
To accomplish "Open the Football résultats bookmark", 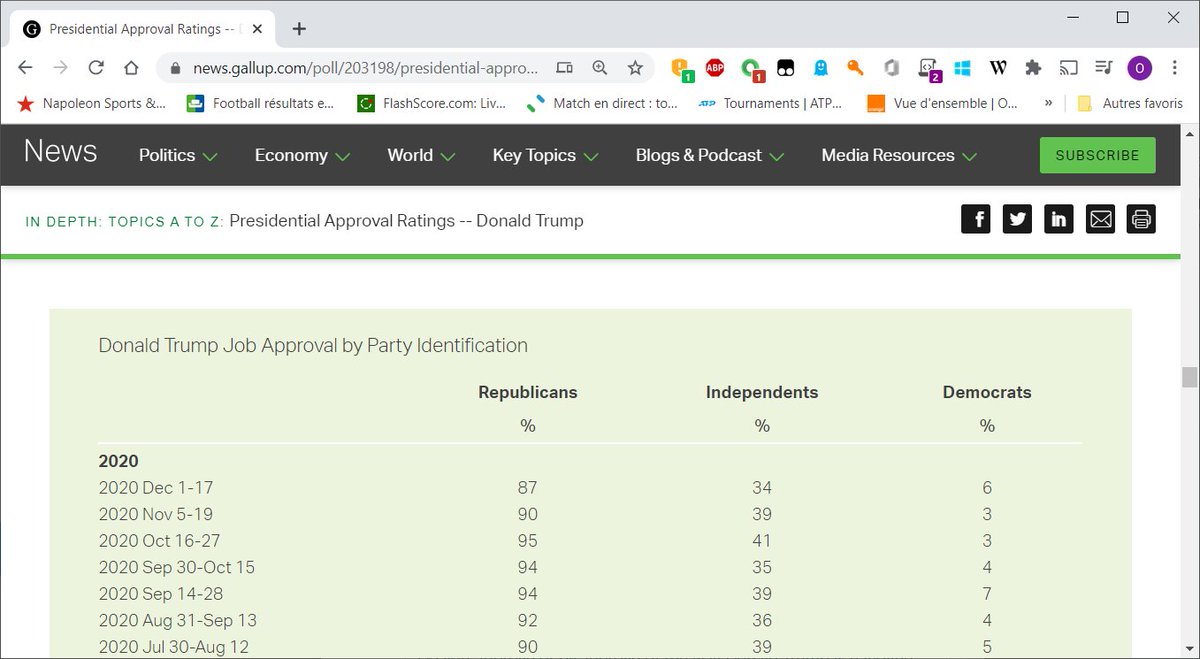I will pyautogui.click(x=260, y=103).
